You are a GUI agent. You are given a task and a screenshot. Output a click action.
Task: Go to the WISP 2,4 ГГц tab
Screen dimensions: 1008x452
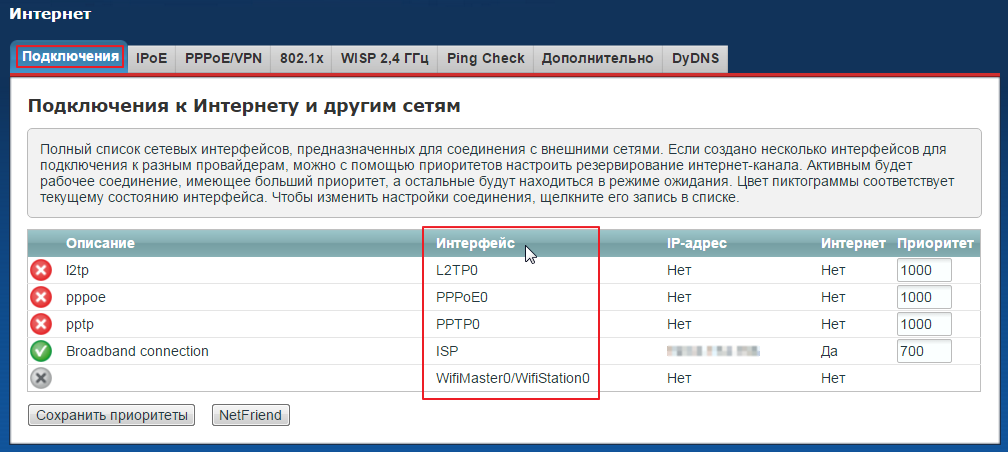pos(385,58)
